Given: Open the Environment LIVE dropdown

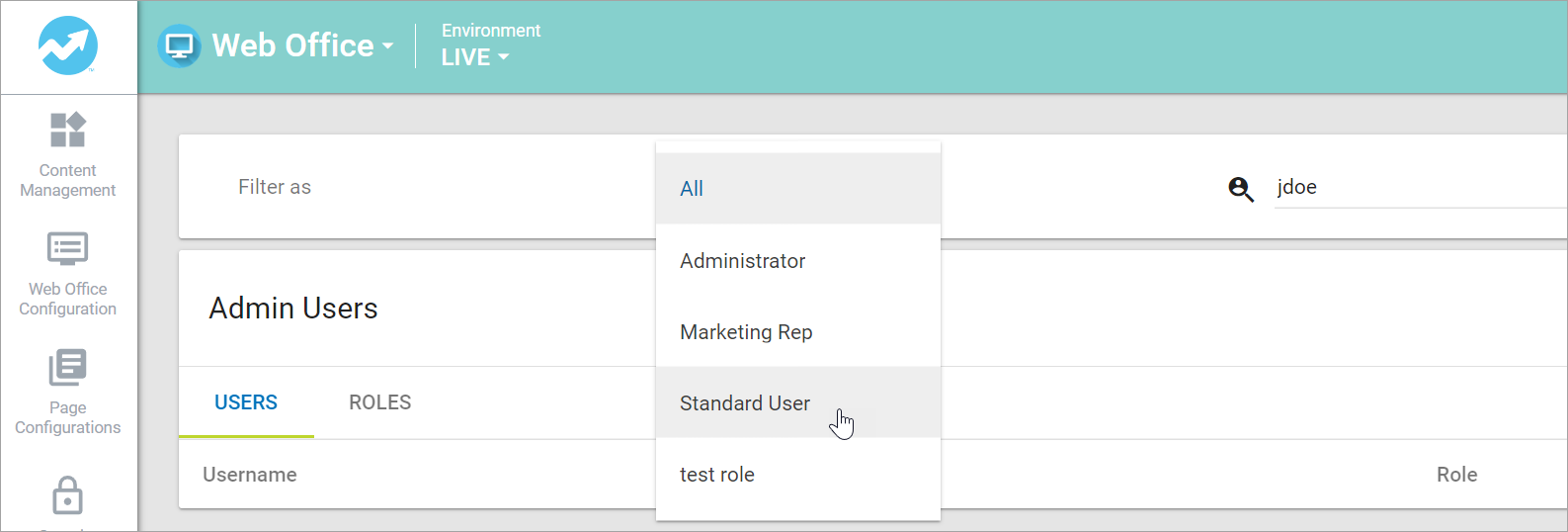Looking at the screenshot, I should 475,57.
